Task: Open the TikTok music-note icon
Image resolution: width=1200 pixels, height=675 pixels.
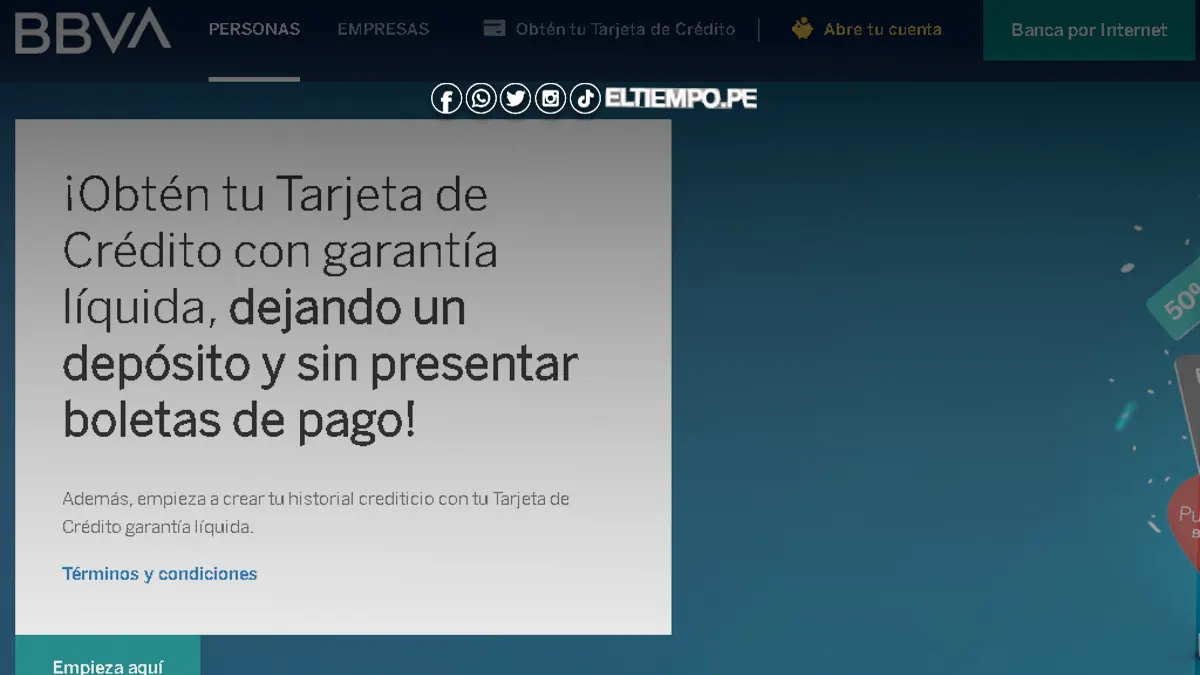Action: 584,98
